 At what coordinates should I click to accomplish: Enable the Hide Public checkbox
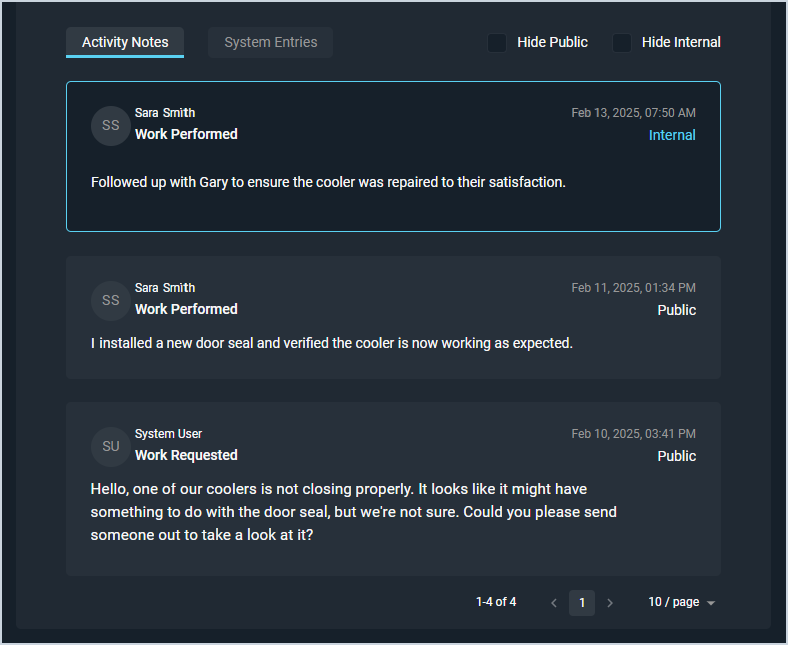[497, 43]
